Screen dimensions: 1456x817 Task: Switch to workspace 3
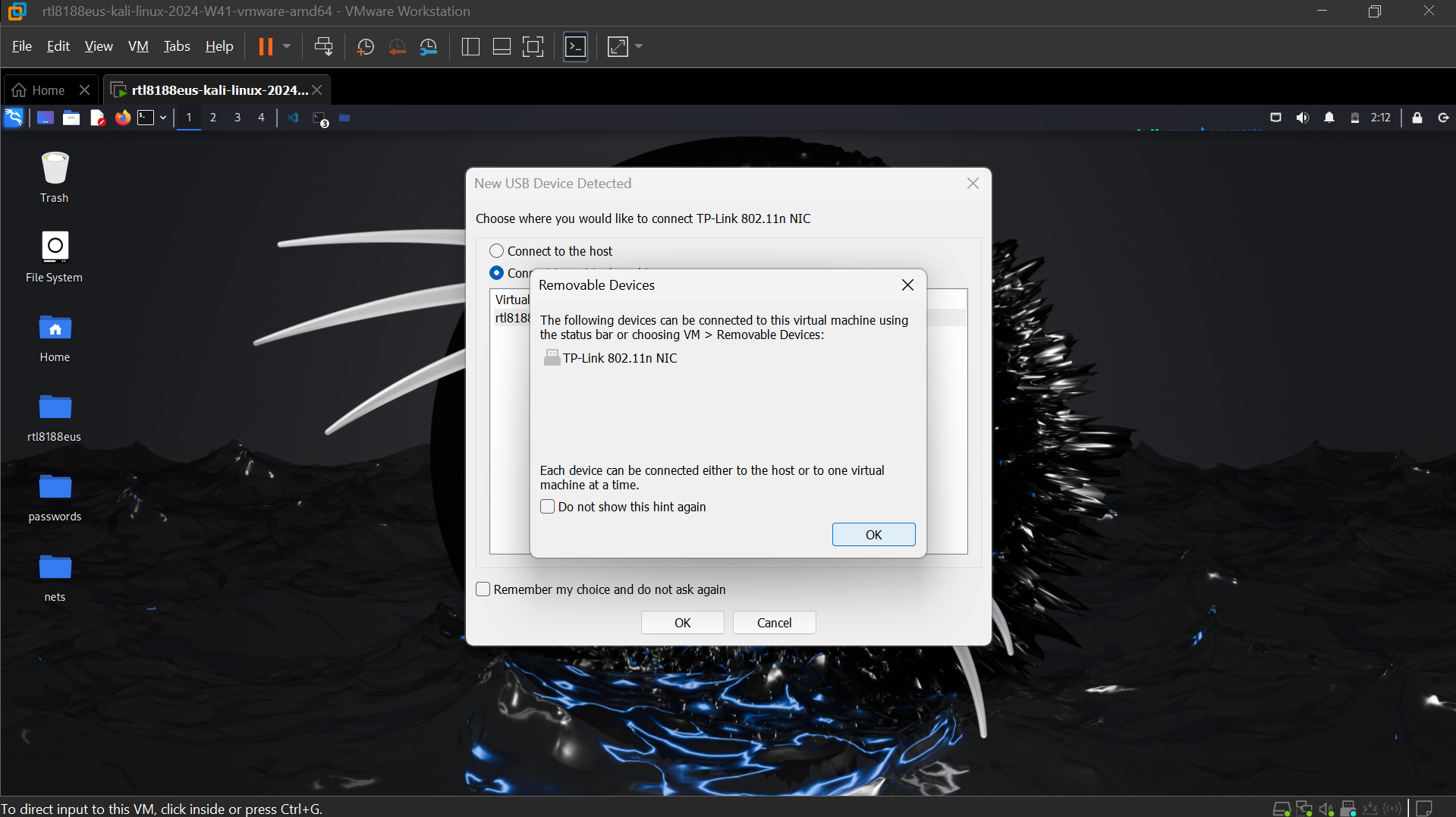pyautogui.click(x=237, y=118)
